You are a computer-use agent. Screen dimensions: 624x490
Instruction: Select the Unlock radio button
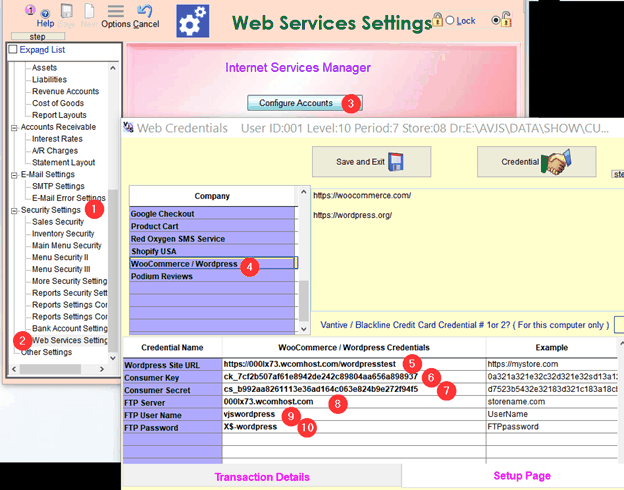pyautogui.click(x=496, y=20)
